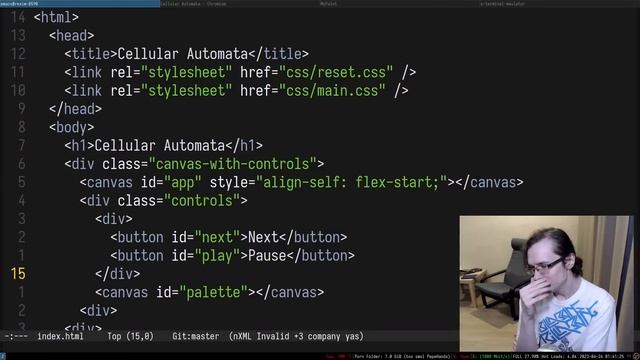Screen dimensions: 640x360
Task: Click the canvas-with-controls class string
Action: coord(233,164)
